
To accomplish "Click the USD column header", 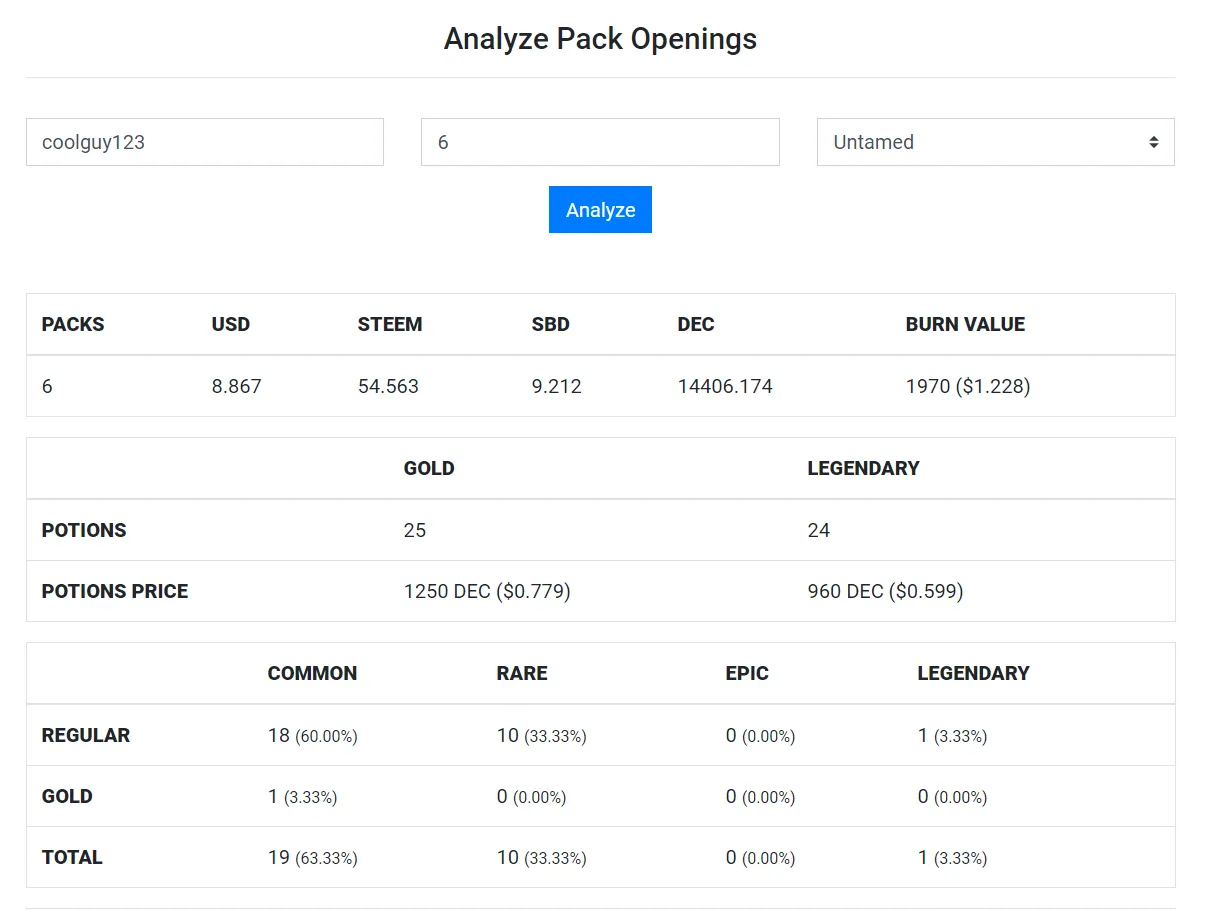I will tap(231, 325).
